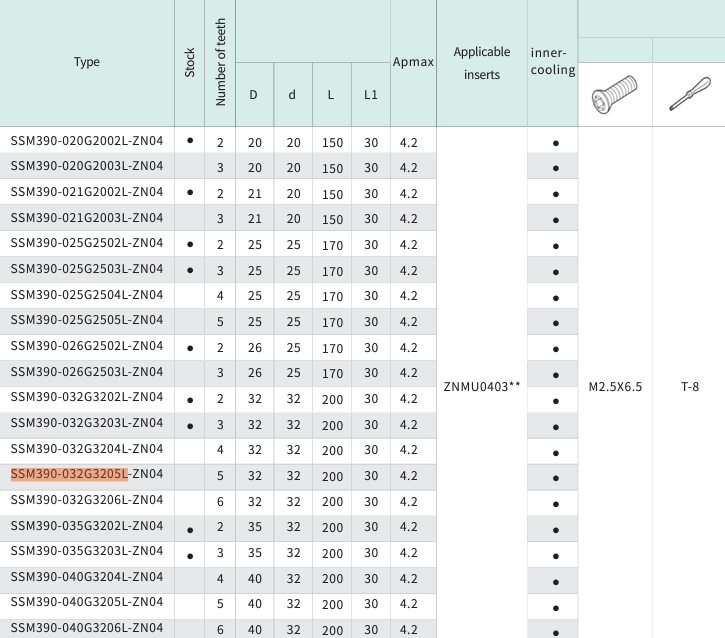The image size is (725, 638).
Task: Click the inner-cooling column header
Action: pyautogui.click(x=553, y=61)
